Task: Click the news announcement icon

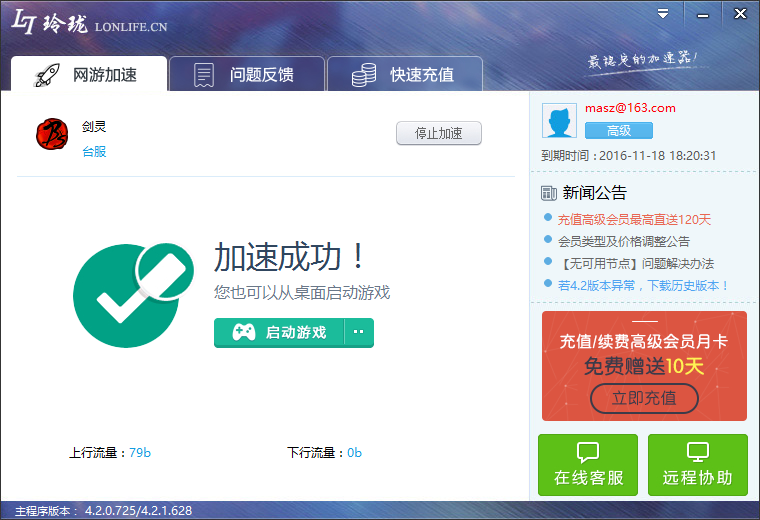Action: click(549, 193)
